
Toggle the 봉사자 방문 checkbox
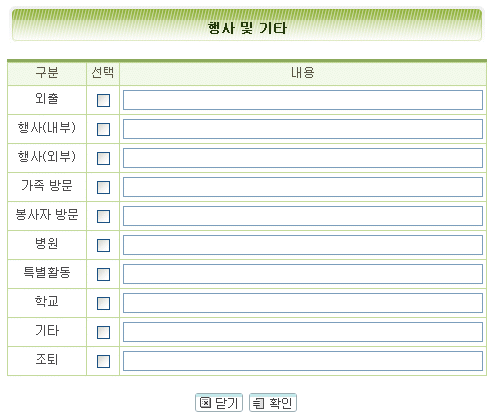pyautogui.click(x=103, y=216)
